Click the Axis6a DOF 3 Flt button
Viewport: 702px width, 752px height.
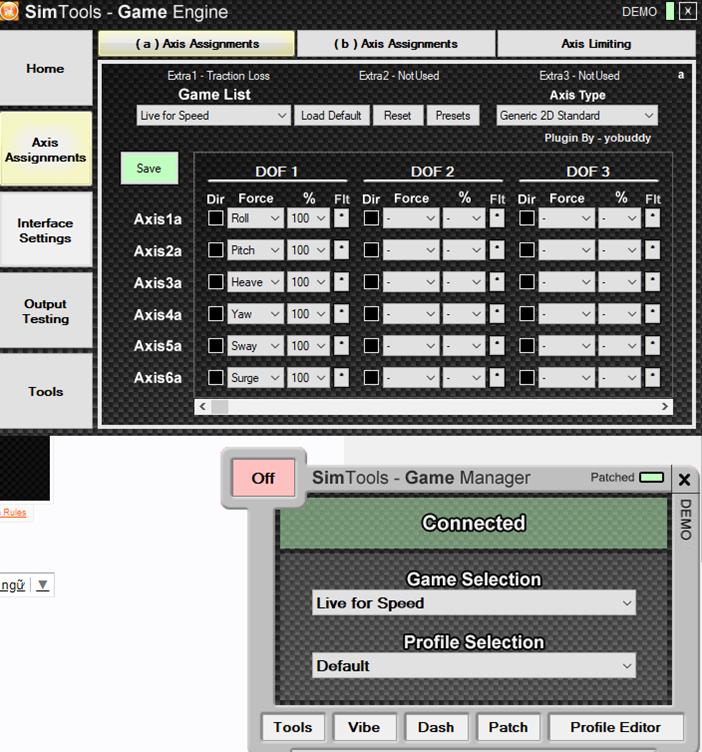[x=652, y=377]
